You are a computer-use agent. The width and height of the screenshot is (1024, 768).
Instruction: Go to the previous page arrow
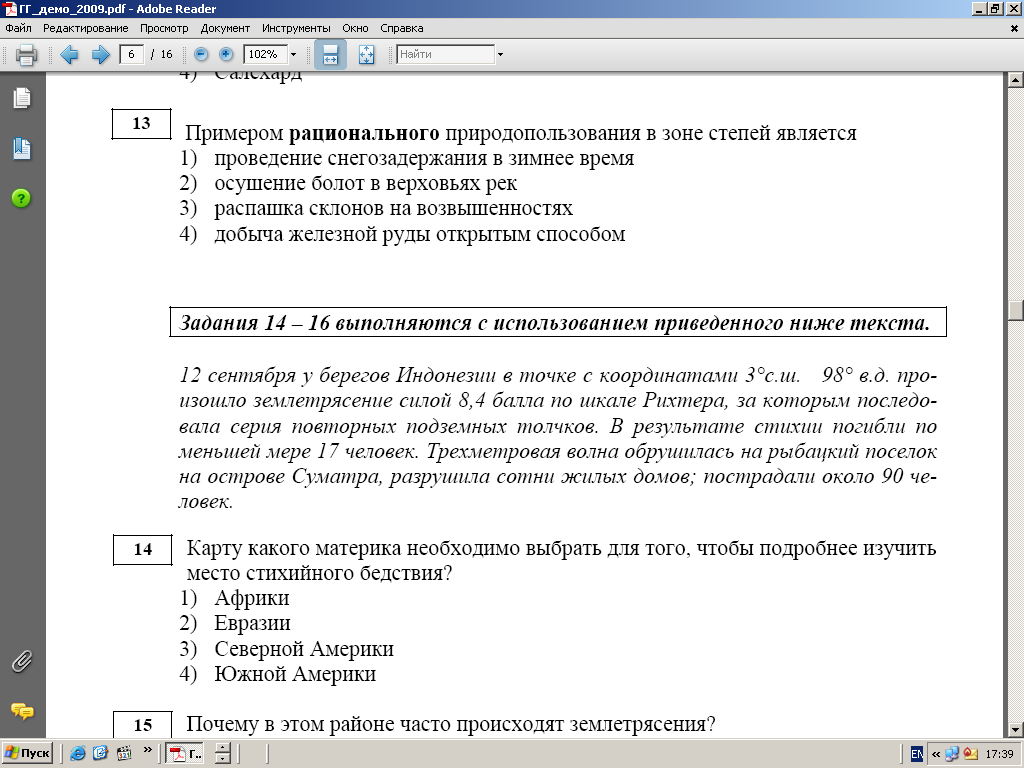69,54
